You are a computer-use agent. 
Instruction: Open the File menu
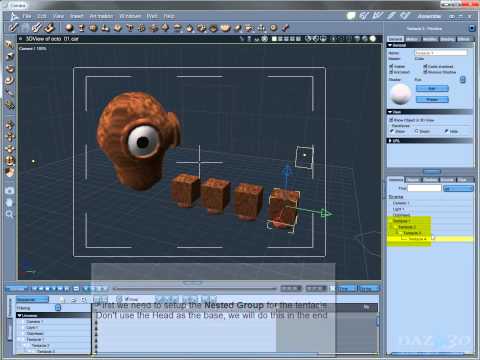27,16
